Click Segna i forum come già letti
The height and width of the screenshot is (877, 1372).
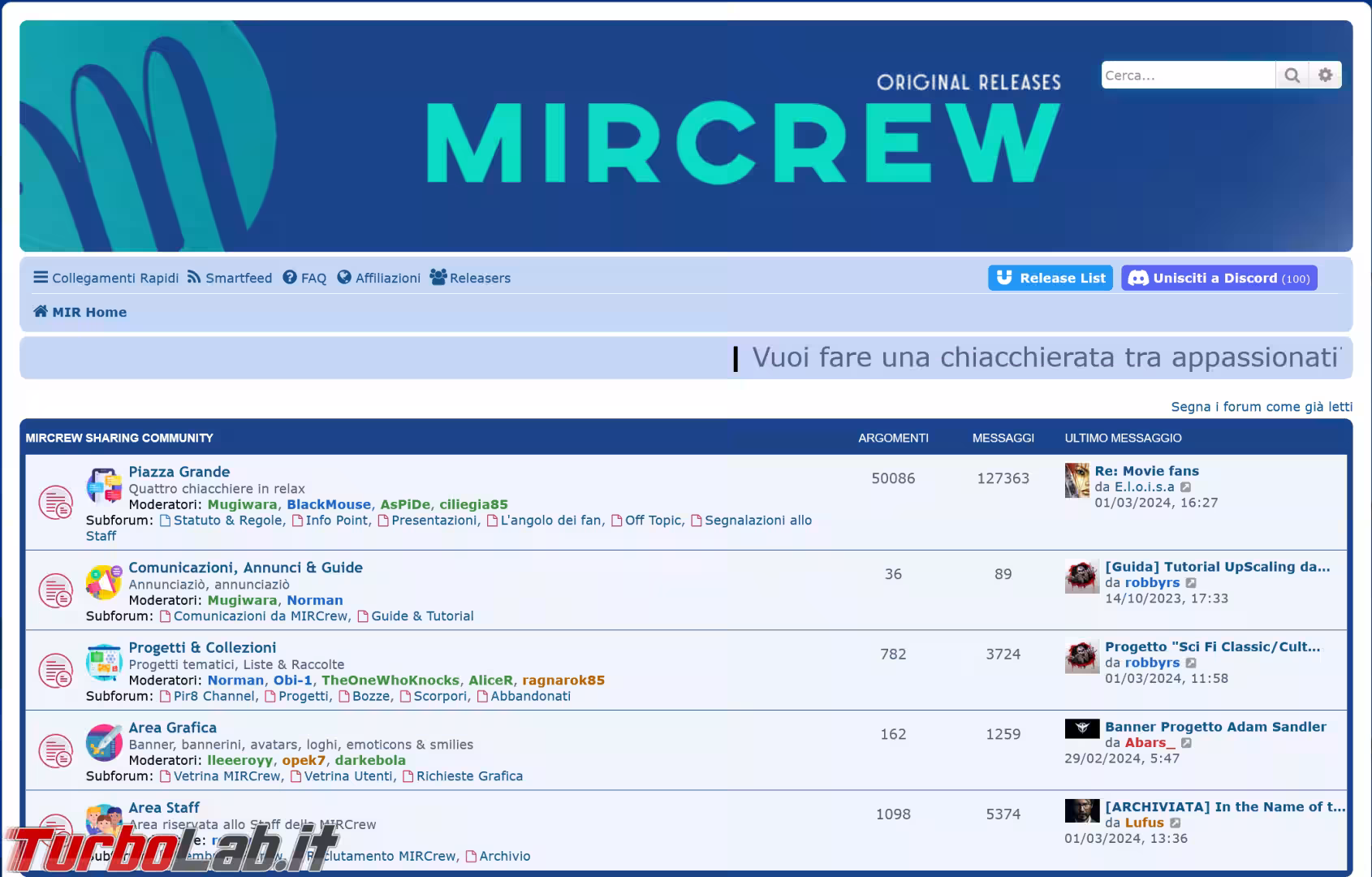coord(1262,407)
